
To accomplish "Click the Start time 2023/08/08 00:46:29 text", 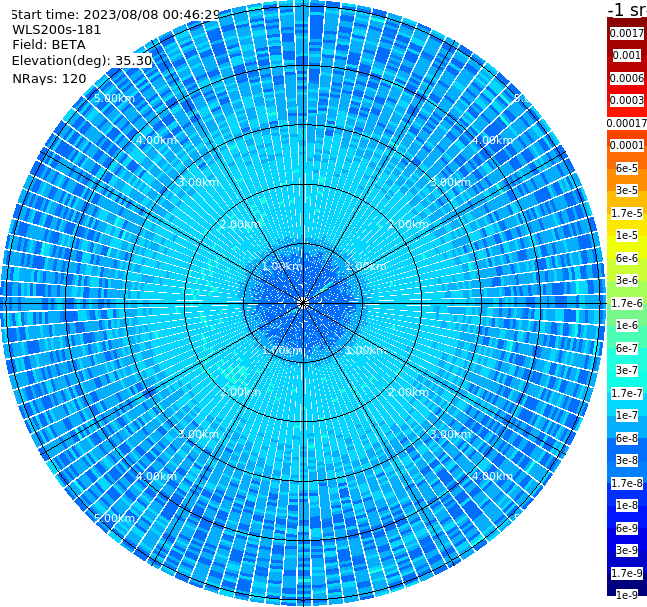I will (x=116, y=15).
